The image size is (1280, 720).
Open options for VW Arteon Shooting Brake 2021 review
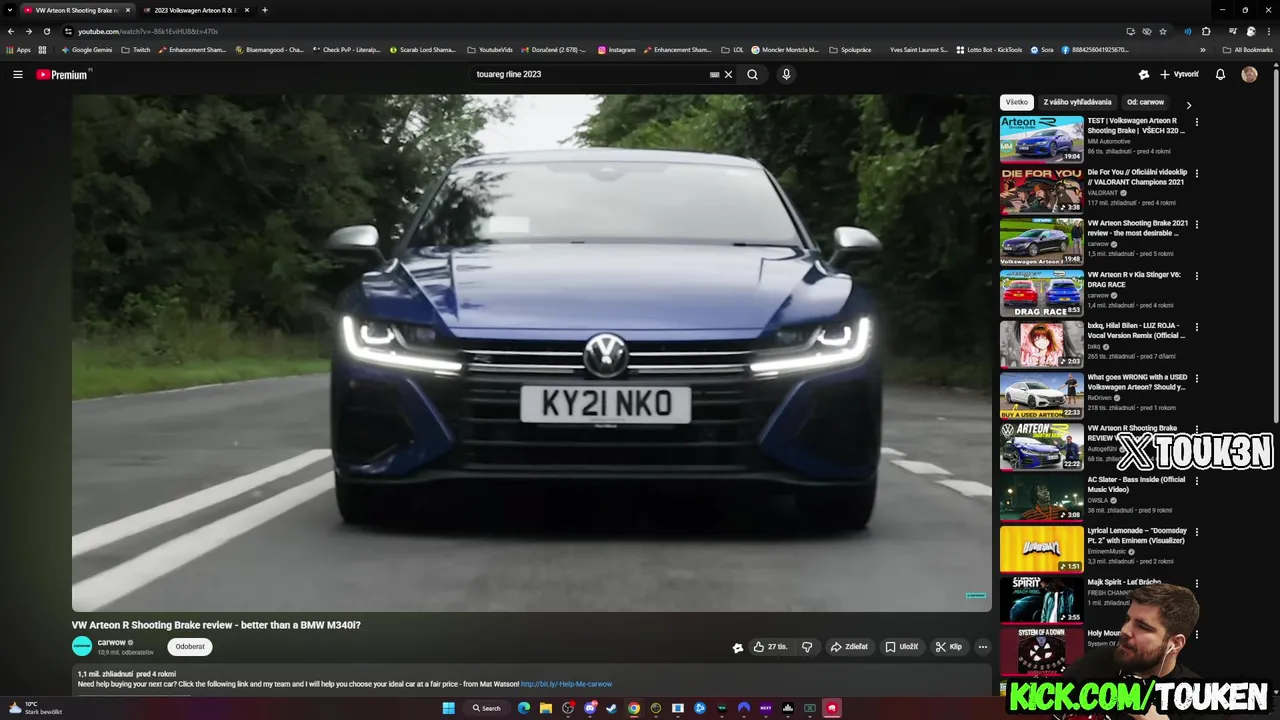tap(1197, 224)
